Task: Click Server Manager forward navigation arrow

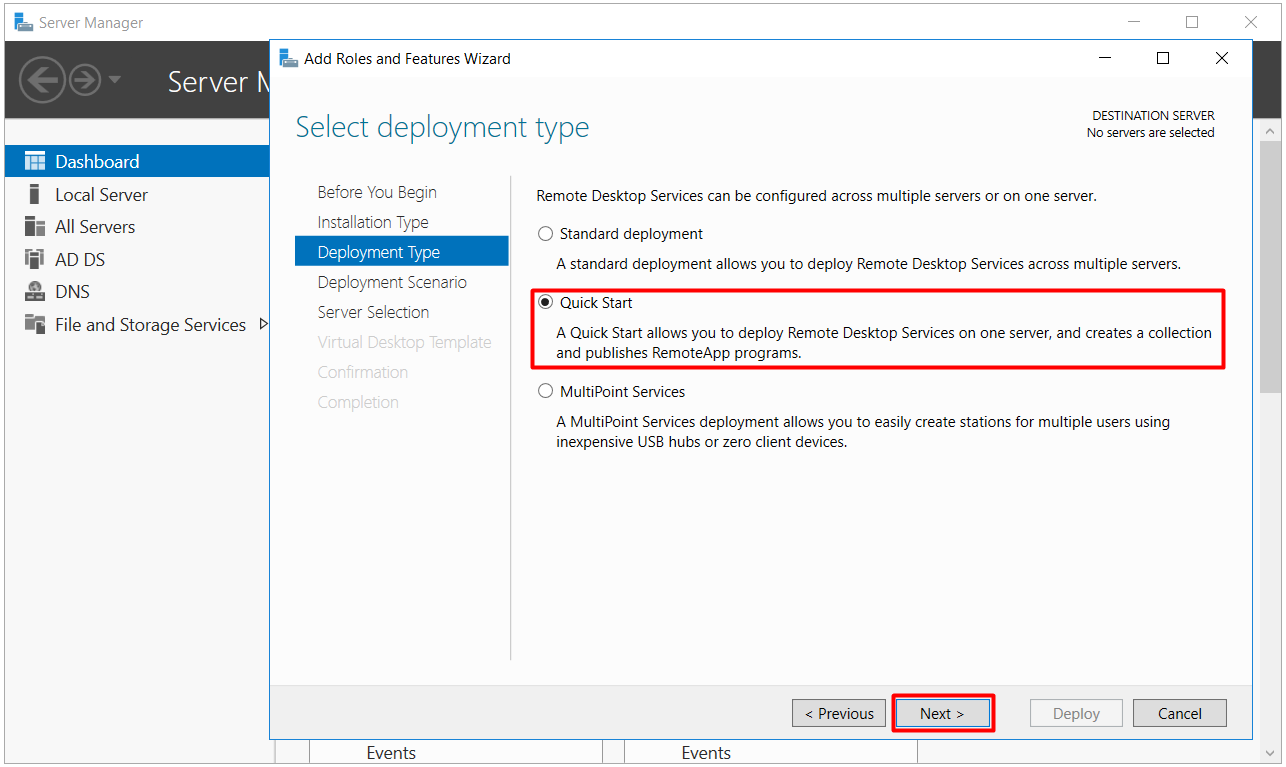Action: [x=85, y=79]
